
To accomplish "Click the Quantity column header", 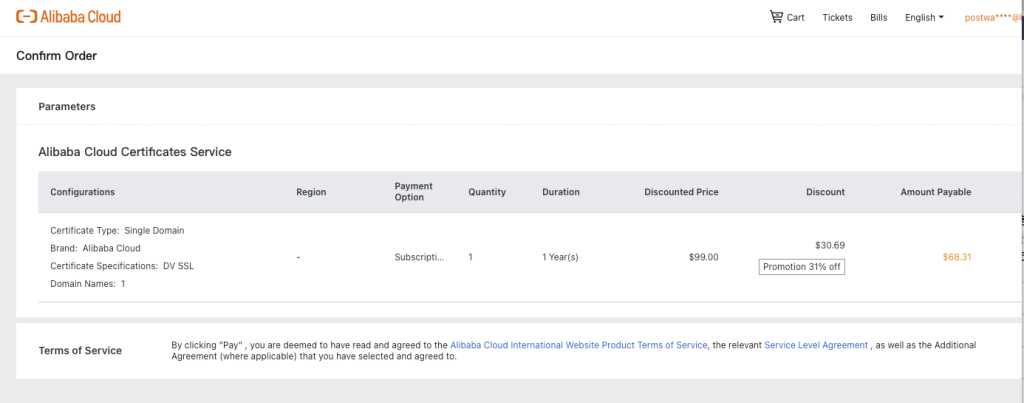I will click(x=487, y=192).
